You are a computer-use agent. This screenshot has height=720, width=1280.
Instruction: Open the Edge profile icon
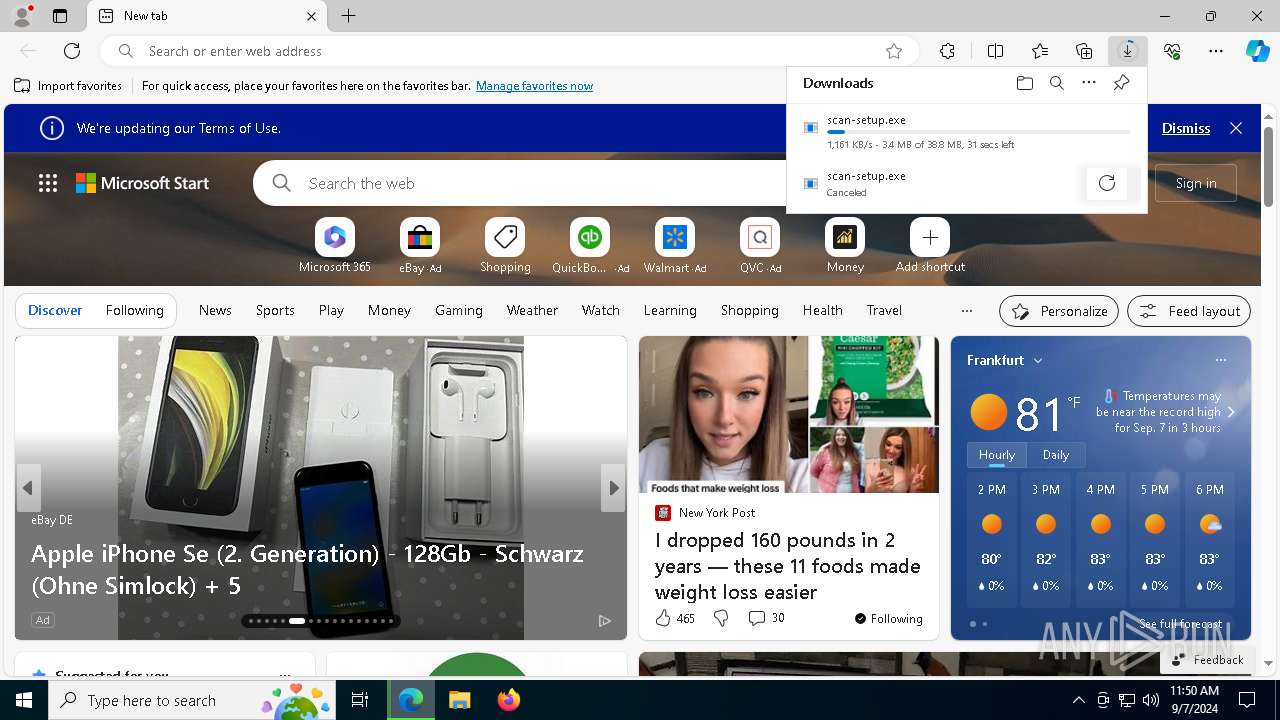21,16
